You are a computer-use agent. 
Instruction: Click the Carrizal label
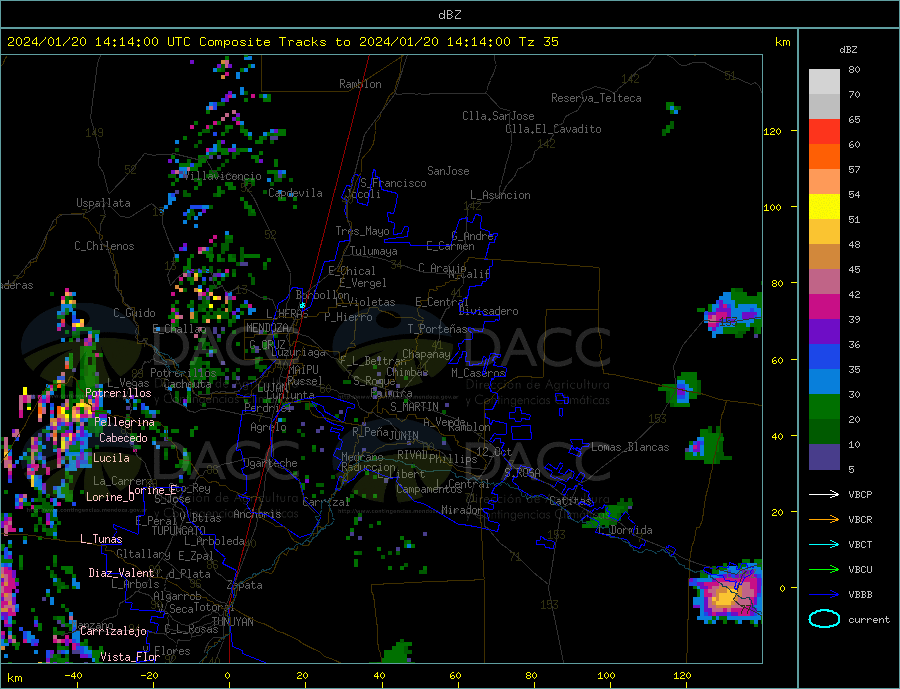click(325, 502)
